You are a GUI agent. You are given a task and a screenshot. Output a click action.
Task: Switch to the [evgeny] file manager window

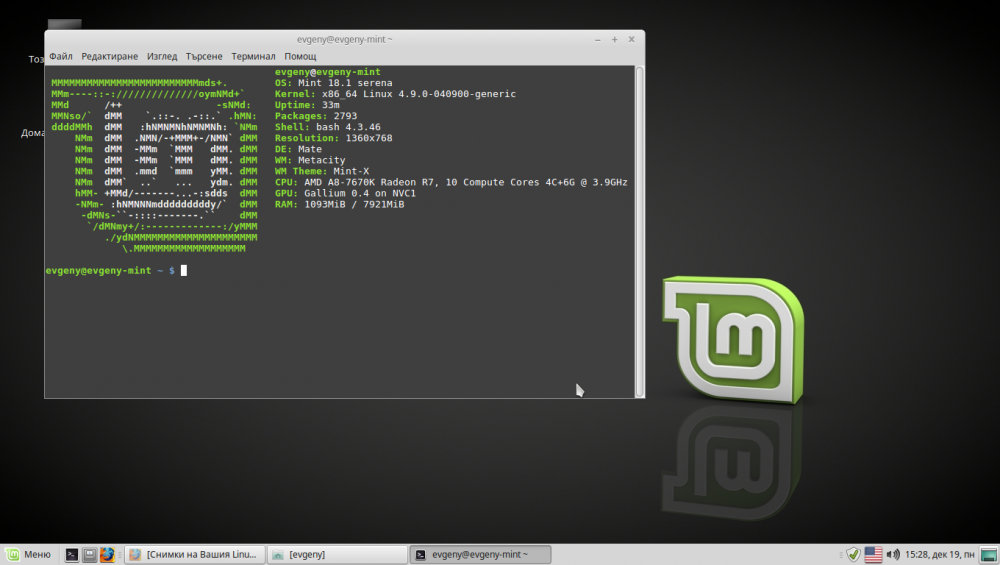pyautogui.click(x=337, y=555)
